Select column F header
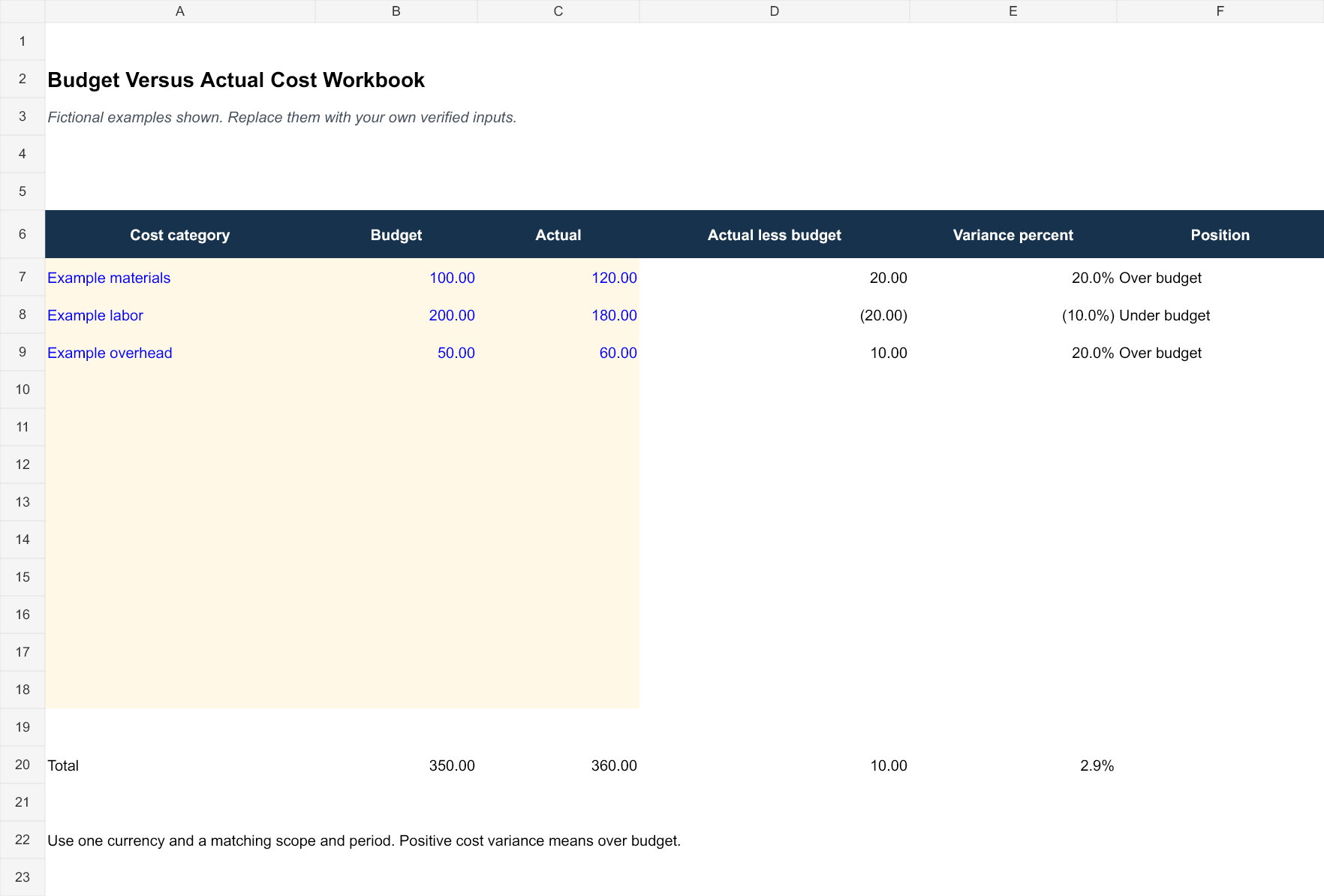1324x896 pixels. click(x=1220, y=11)
